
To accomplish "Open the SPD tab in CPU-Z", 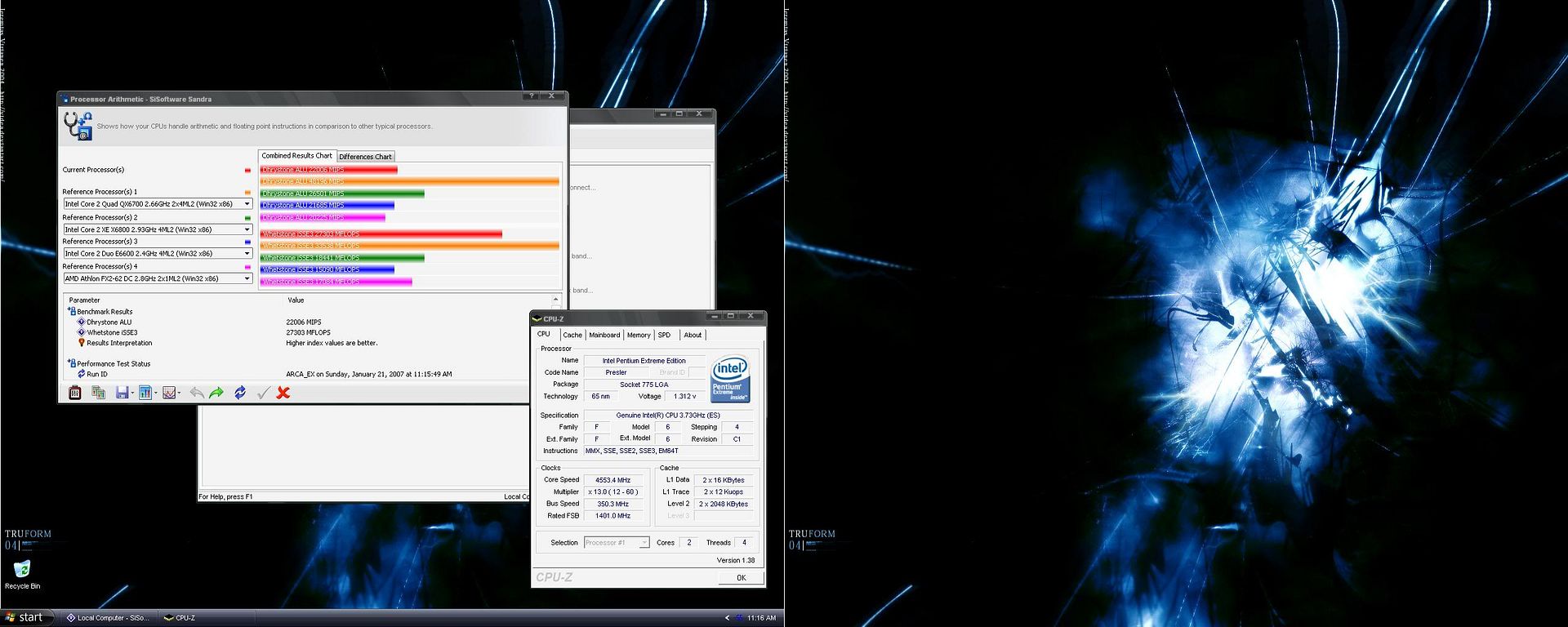I will (x=665, y=336).
